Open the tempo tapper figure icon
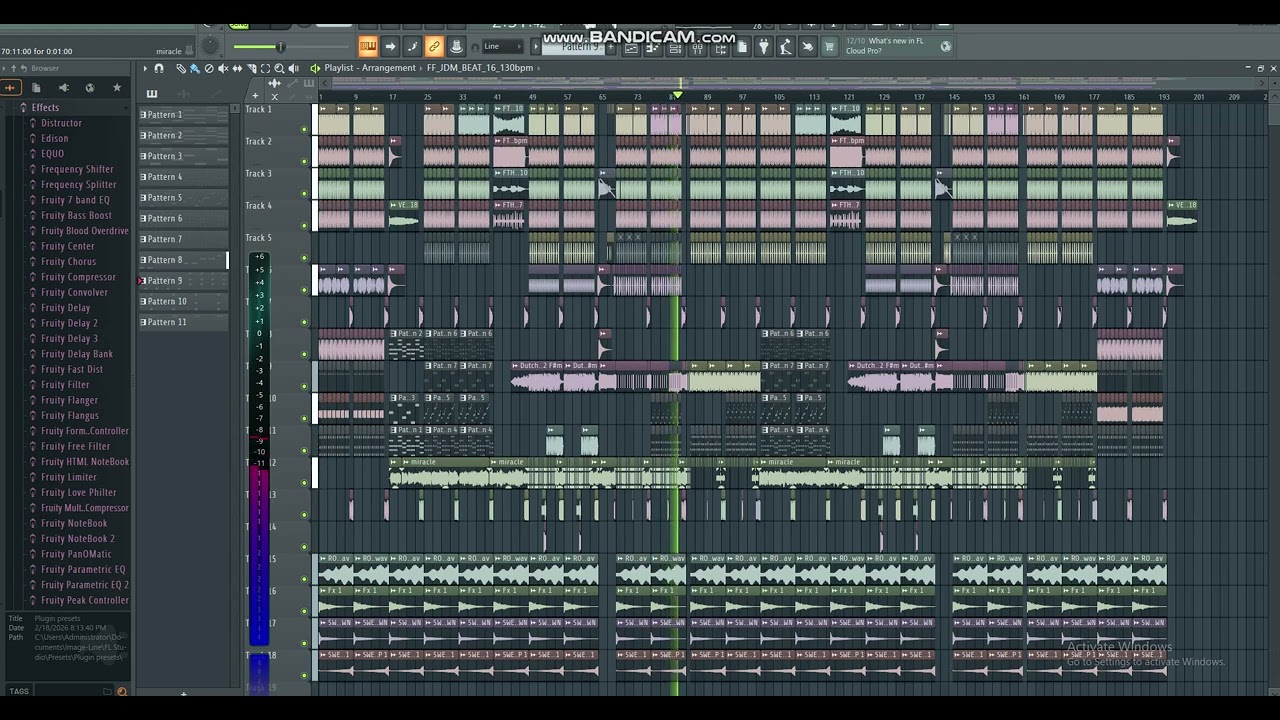This screenshot has height=720, width=1280. pos(786,46)
